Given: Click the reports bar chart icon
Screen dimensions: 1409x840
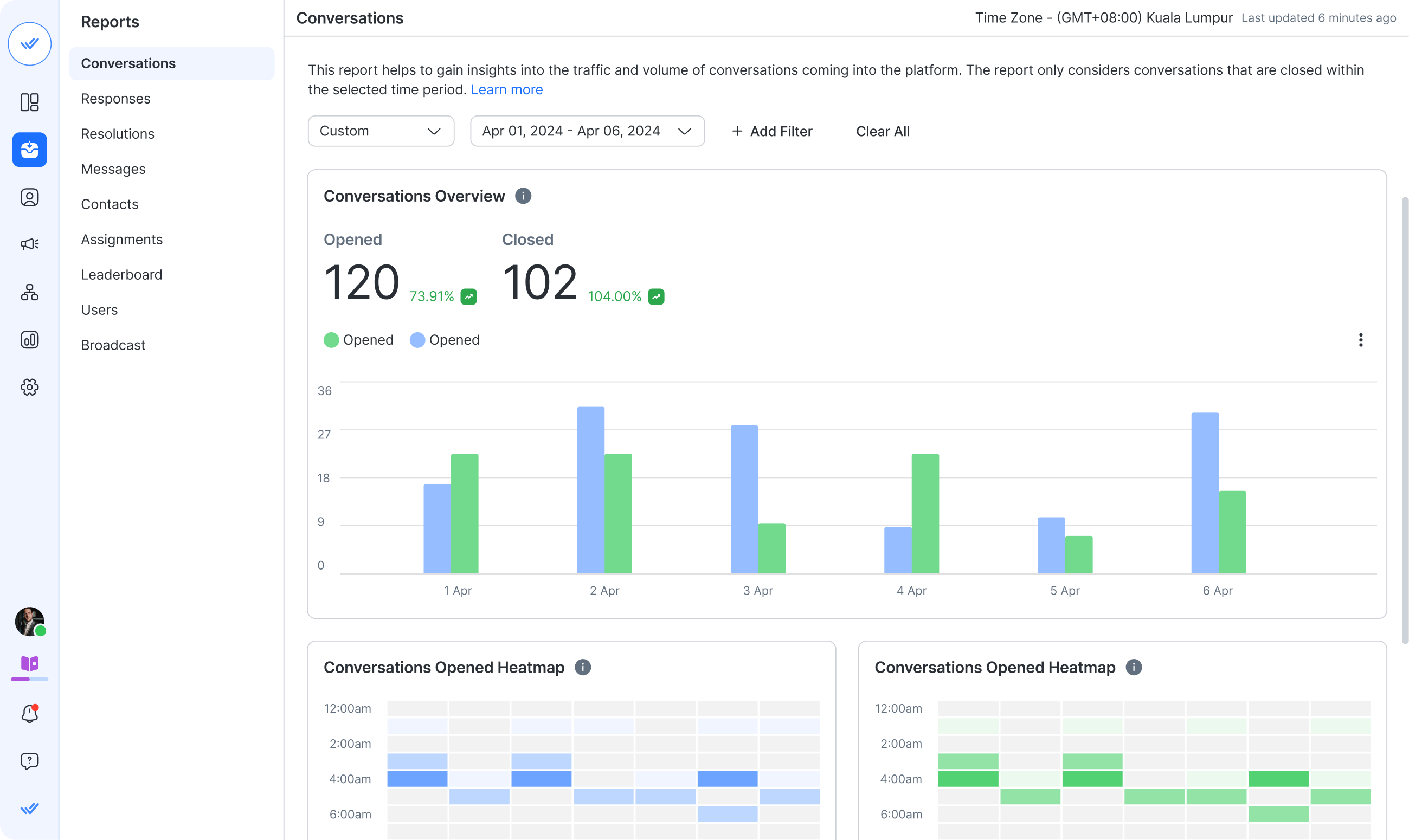Looking at the screenshot, I should pyautogui.click(x=29, y=340).
